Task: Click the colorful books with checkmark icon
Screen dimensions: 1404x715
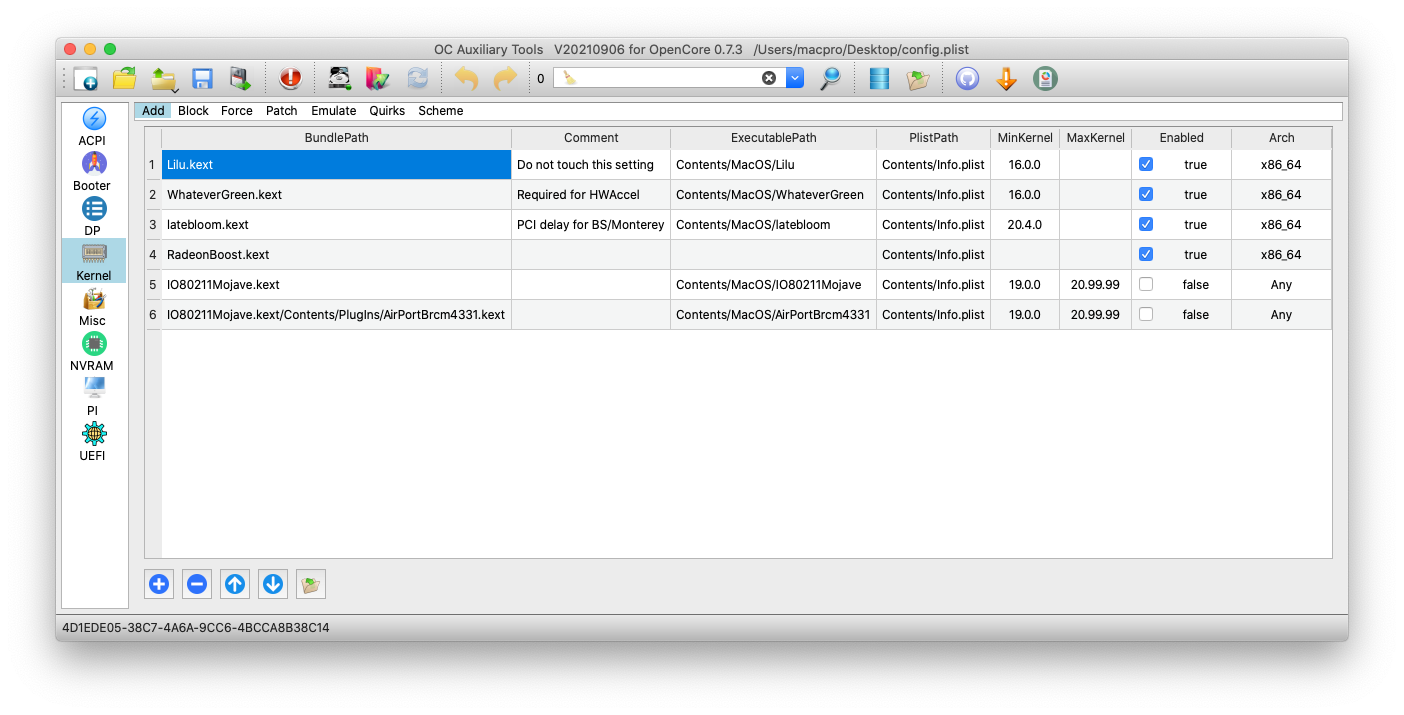Action: pyautogui.click(x=378, y=78)
